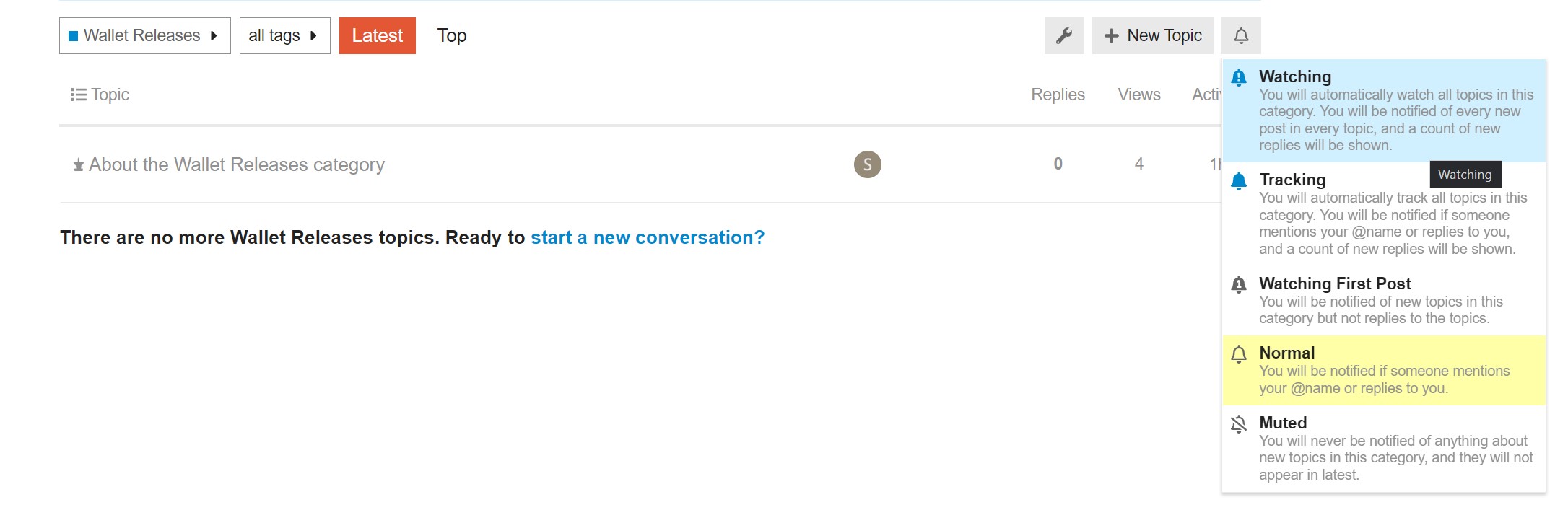Click the Watching First Post bell icon
The height and width of the screenshot is (523, 1568).
[1239, 284]
